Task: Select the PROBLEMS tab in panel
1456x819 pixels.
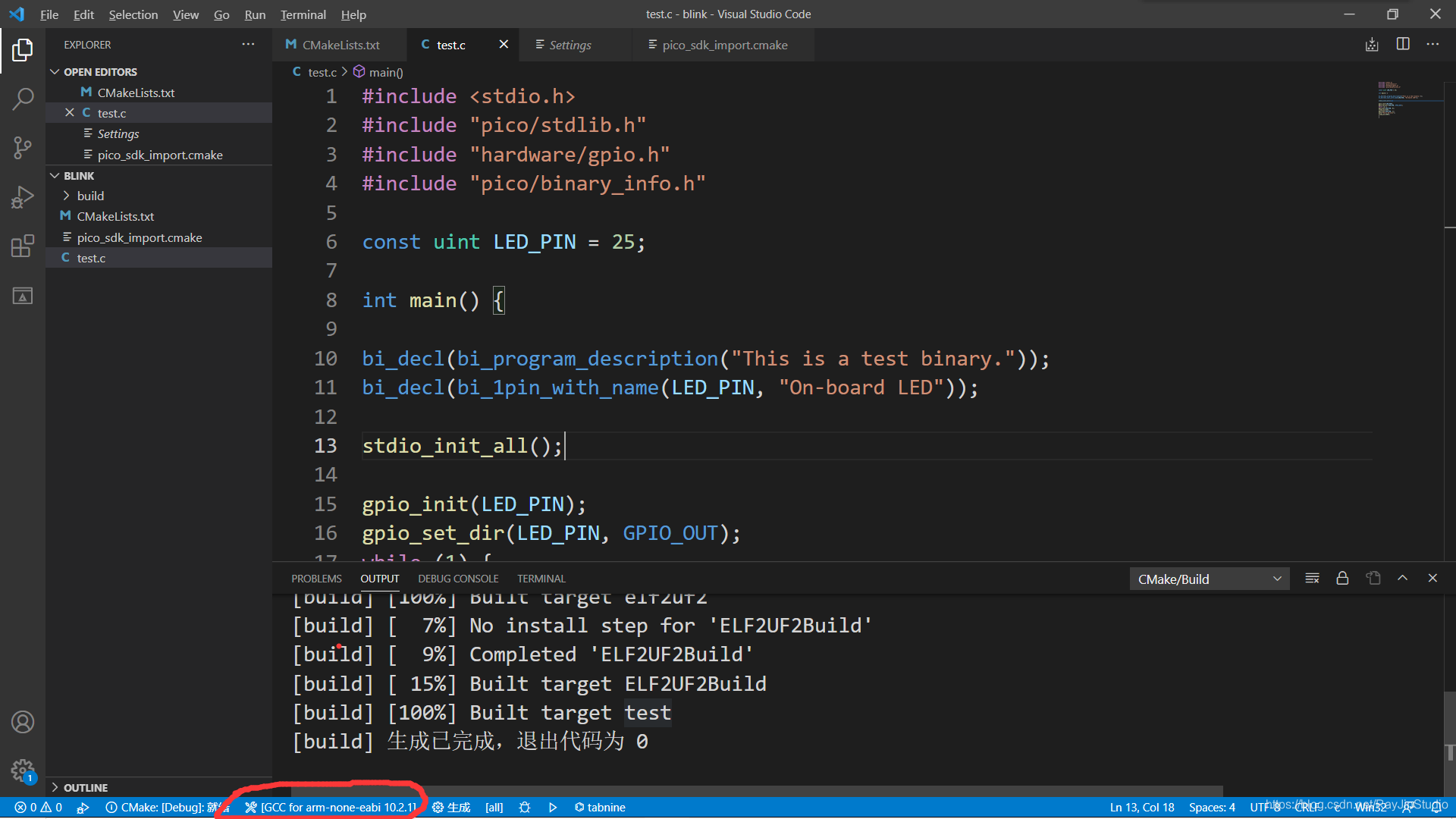Action: [x=316, y=578]
